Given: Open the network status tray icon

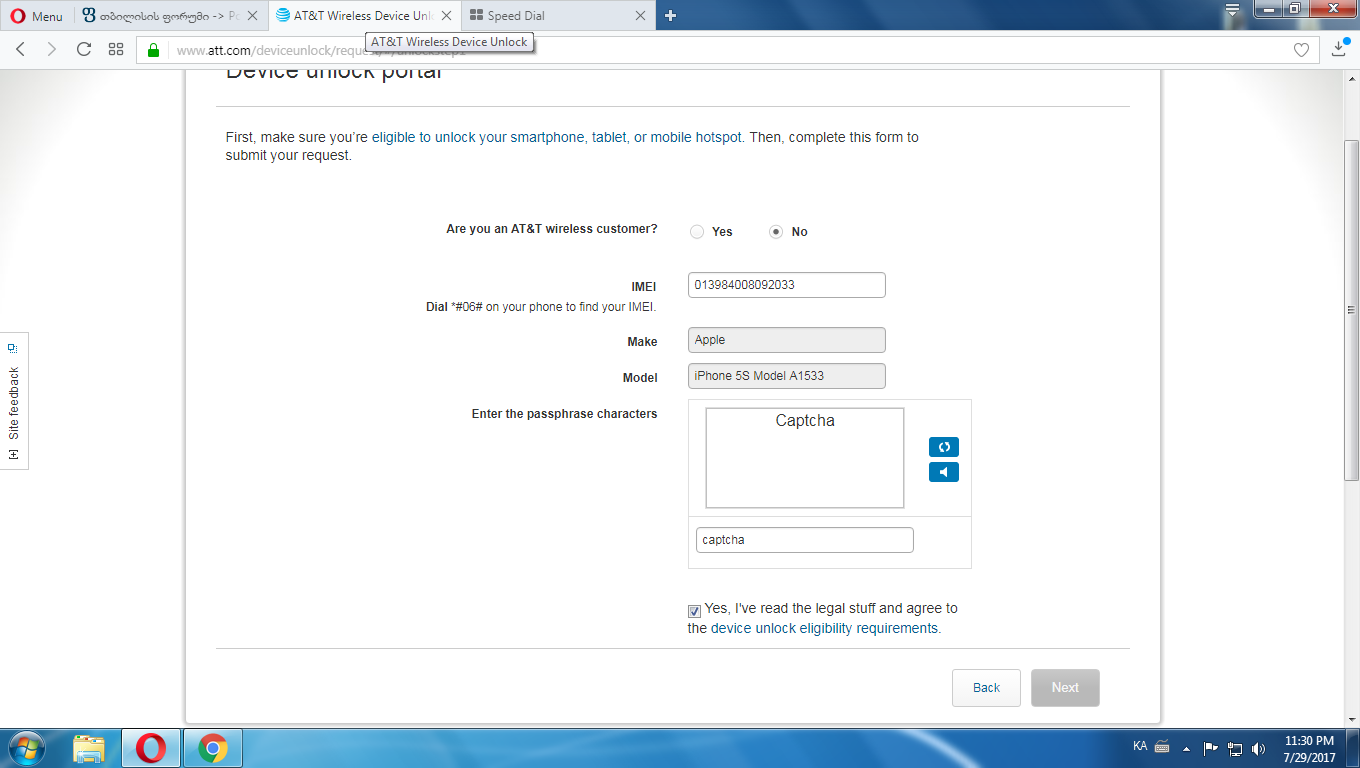Looking at the screenshot, I should click(x=1235, y=748).
